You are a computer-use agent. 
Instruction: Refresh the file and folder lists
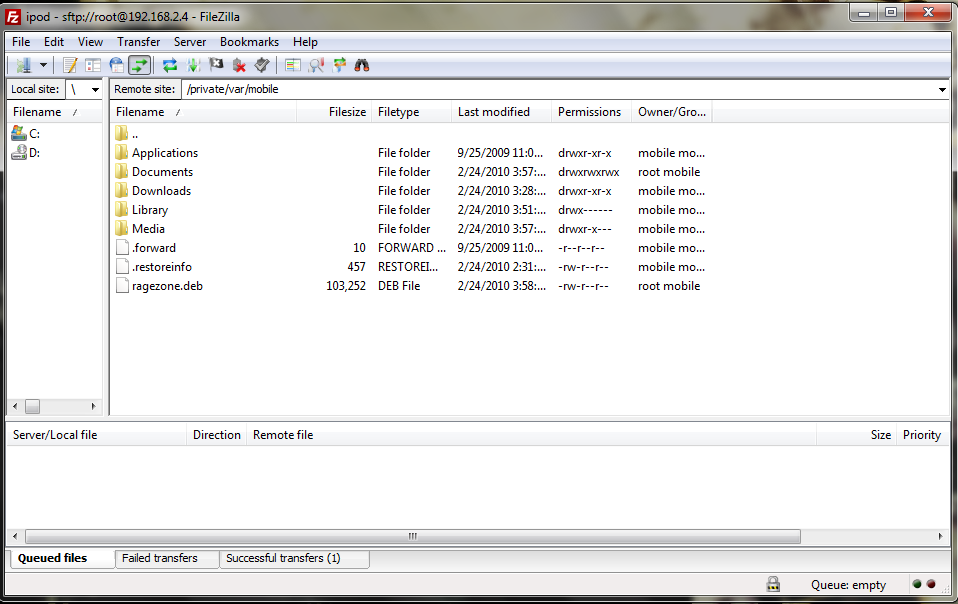(169, 65)
